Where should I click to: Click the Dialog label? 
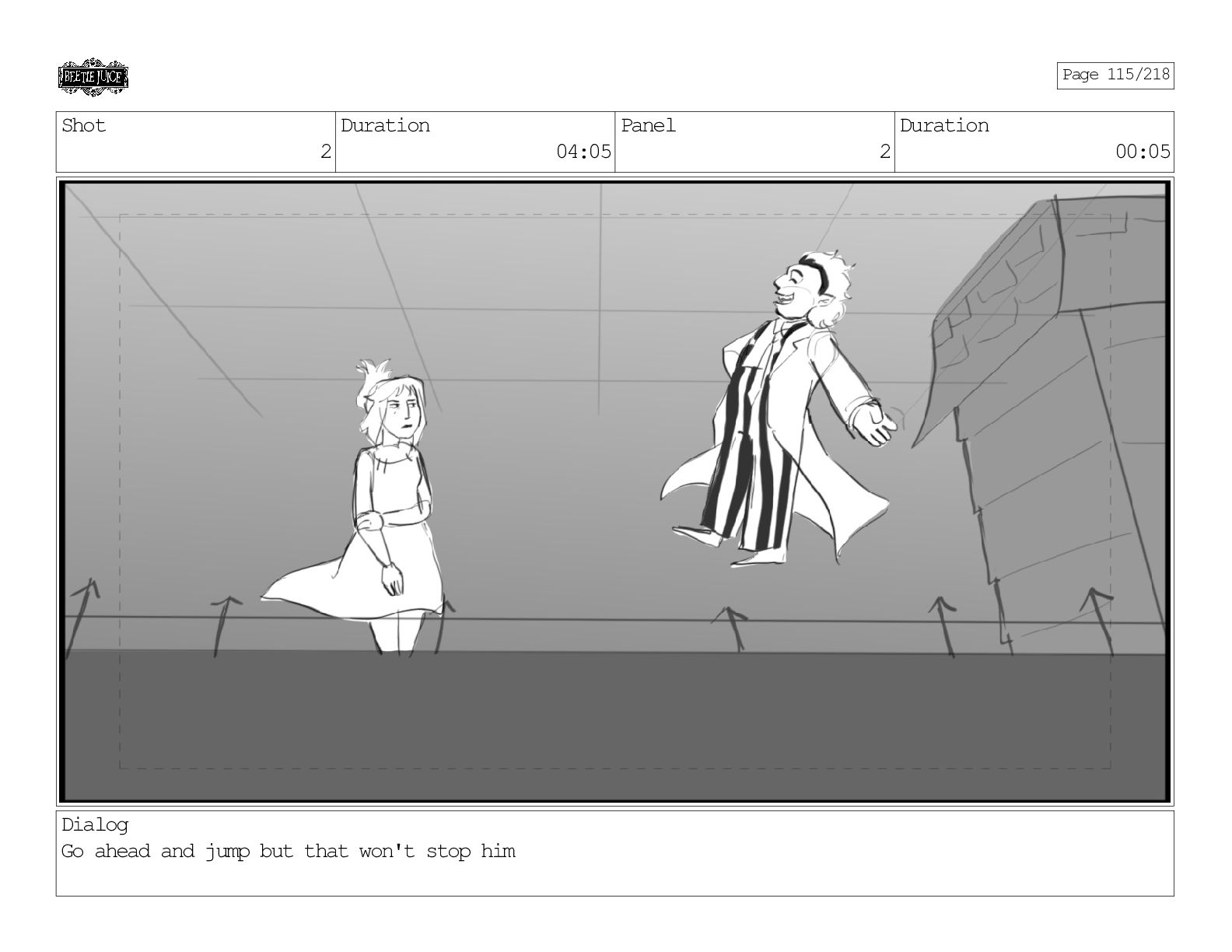pos(95,824)
